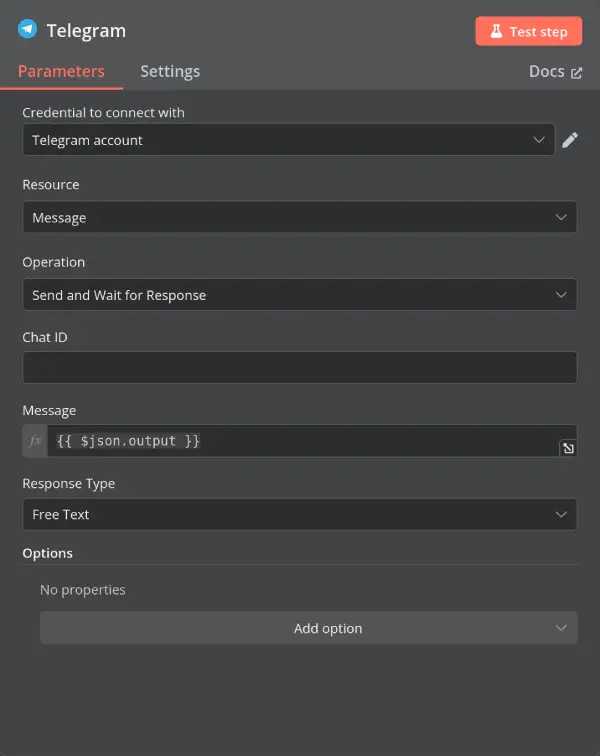Click the flask icon on Test step
600x756 pixels.
(x=495, y=32)
